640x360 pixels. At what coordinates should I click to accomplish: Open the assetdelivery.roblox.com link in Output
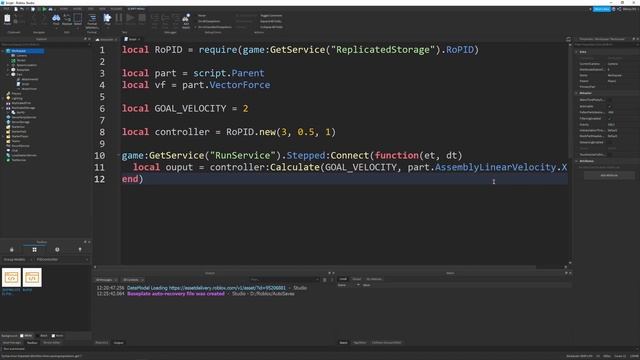point(227,288)
